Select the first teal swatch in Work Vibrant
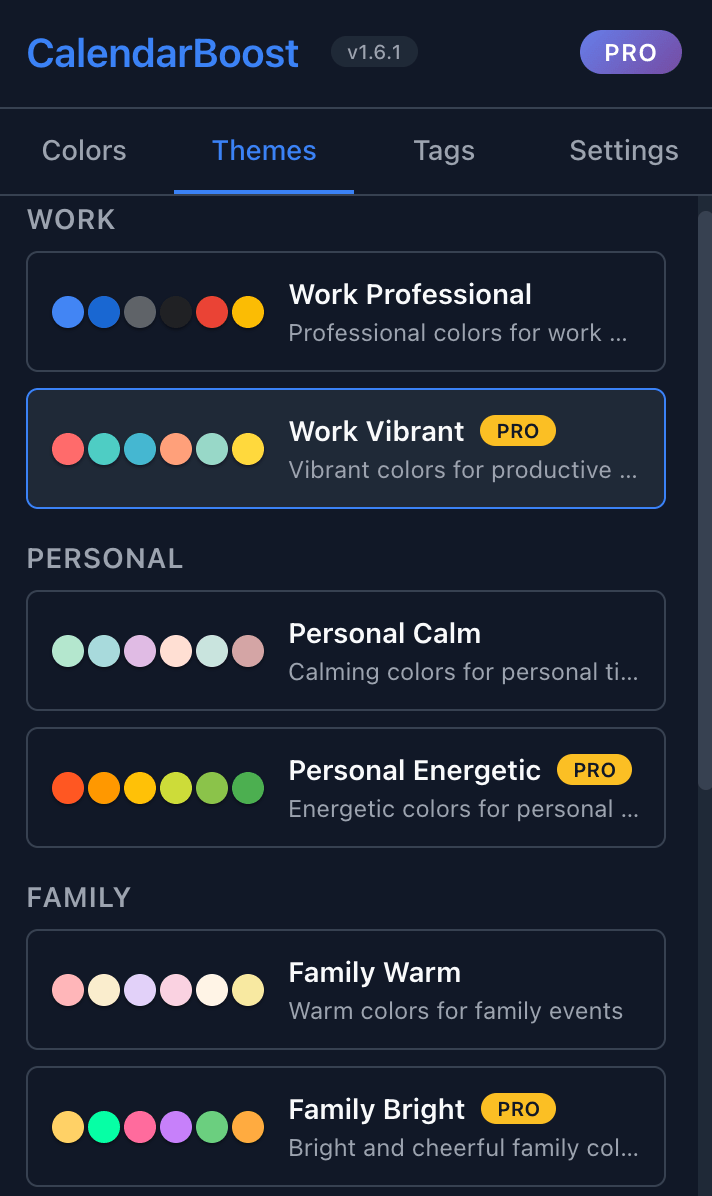This screenshot has width=712, height=1196. [104, 449]
